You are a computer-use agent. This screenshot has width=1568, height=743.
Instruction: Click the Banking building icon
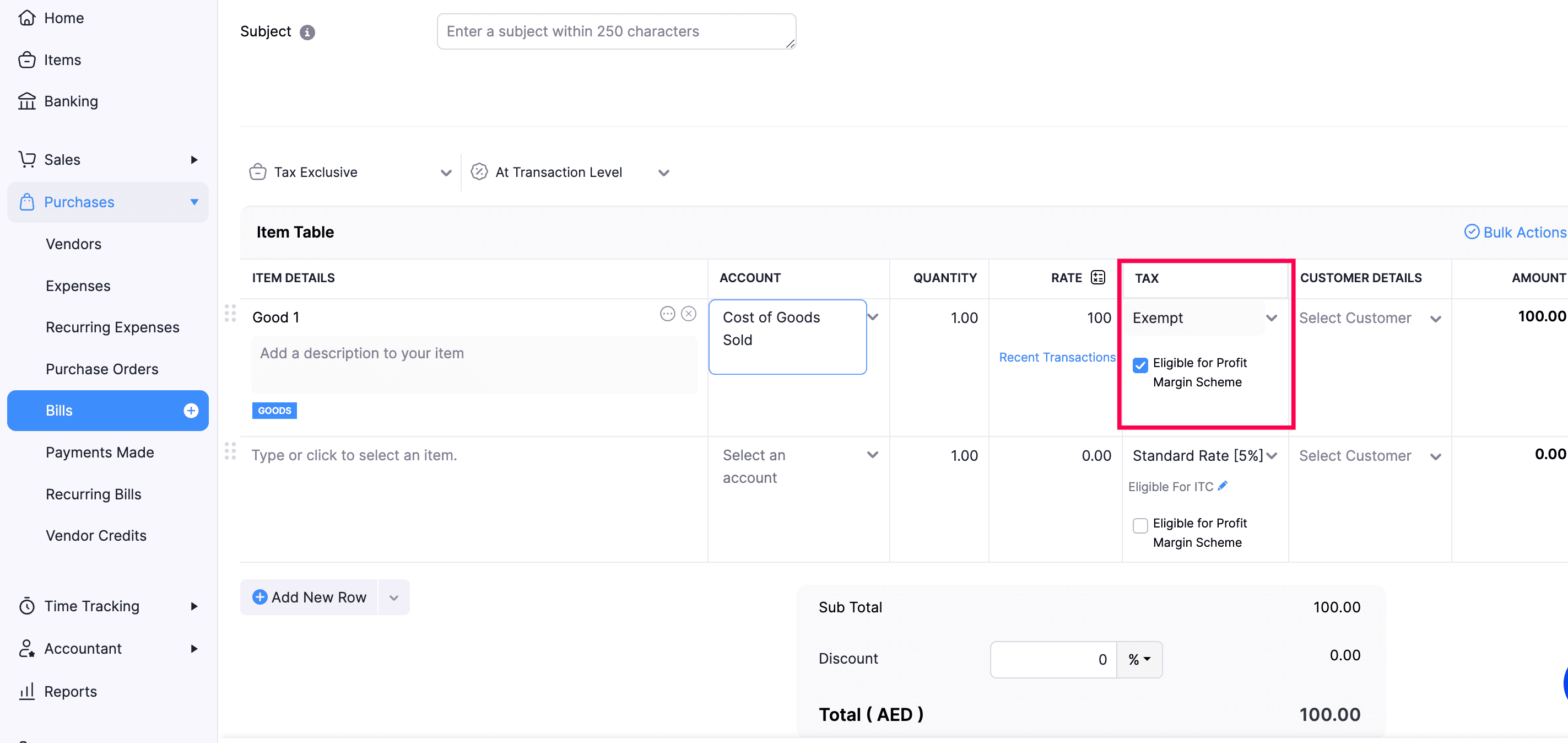click(27, 101)
